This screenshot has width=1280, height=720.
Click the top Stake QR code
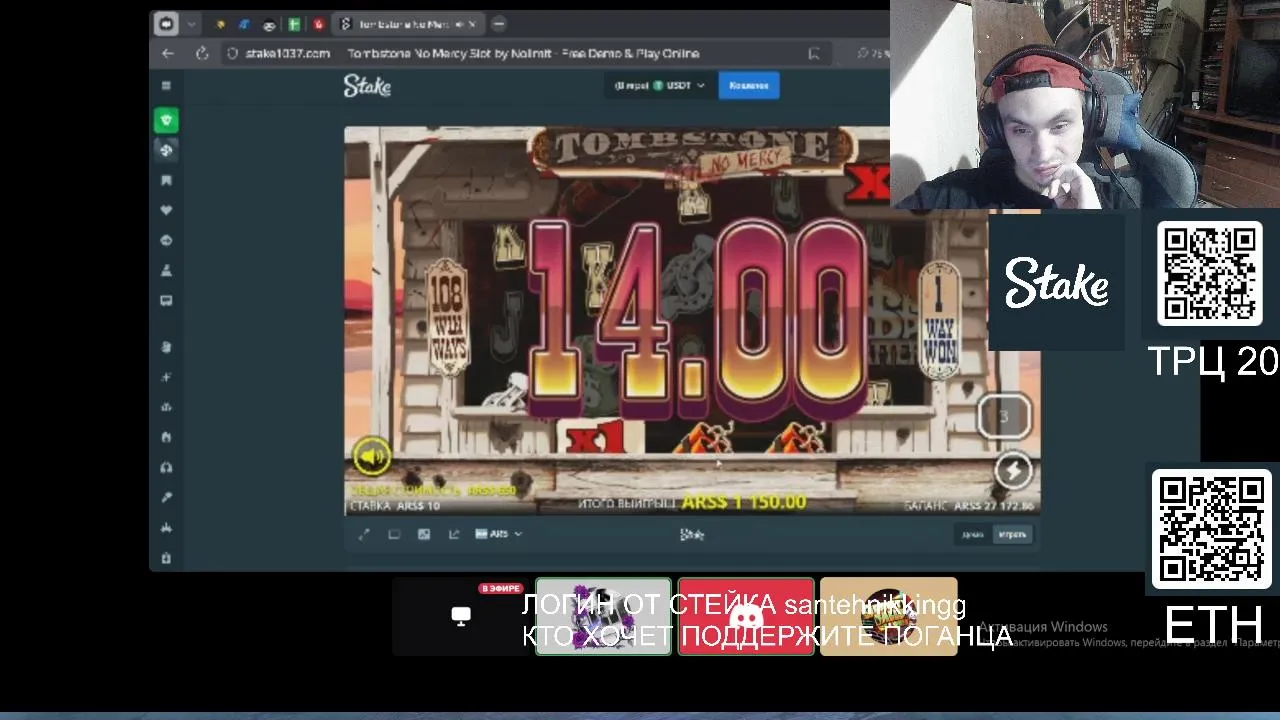1209,274
